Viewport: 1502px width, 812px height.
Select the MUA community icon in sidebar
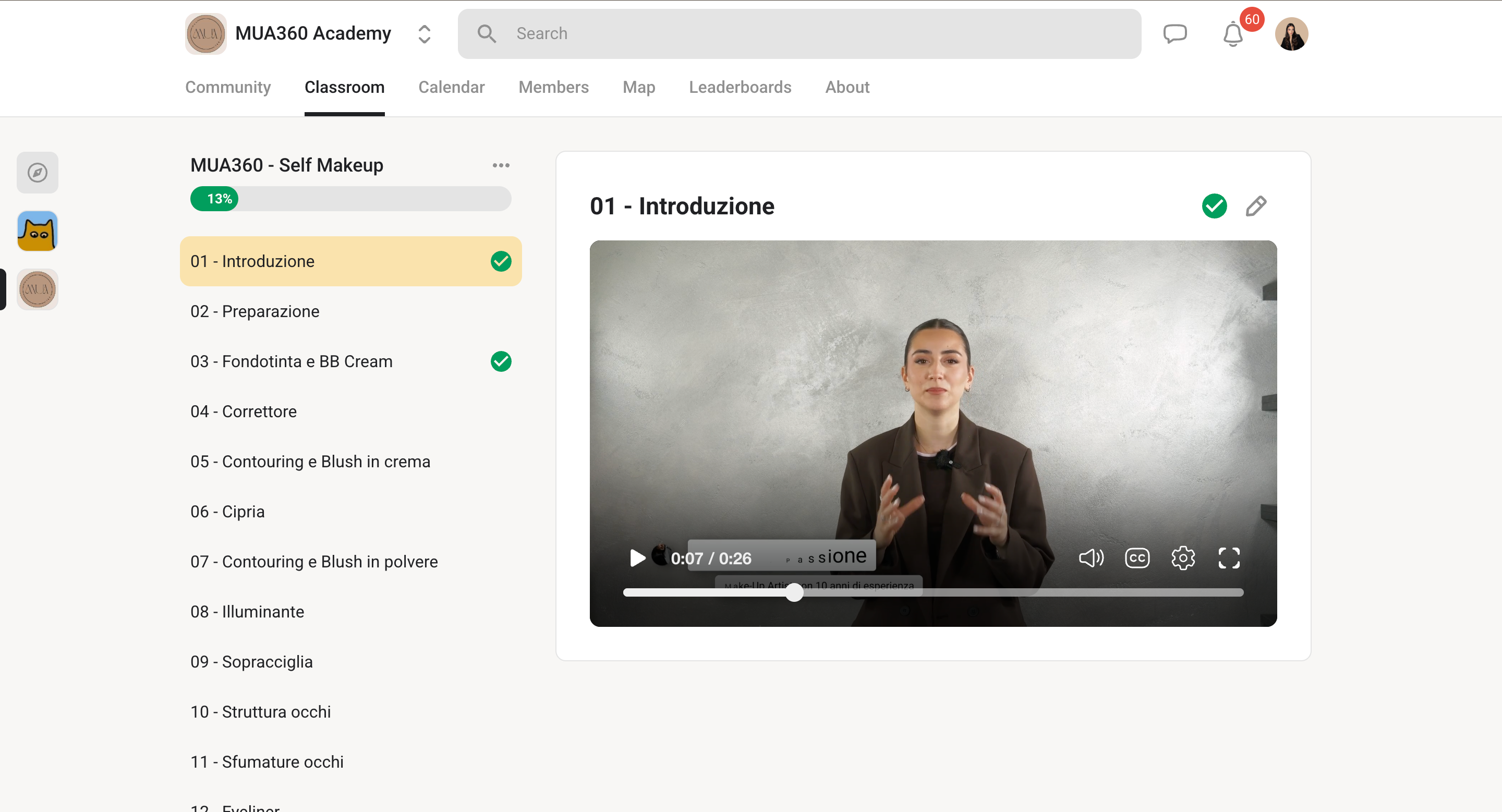coord(38,289)
